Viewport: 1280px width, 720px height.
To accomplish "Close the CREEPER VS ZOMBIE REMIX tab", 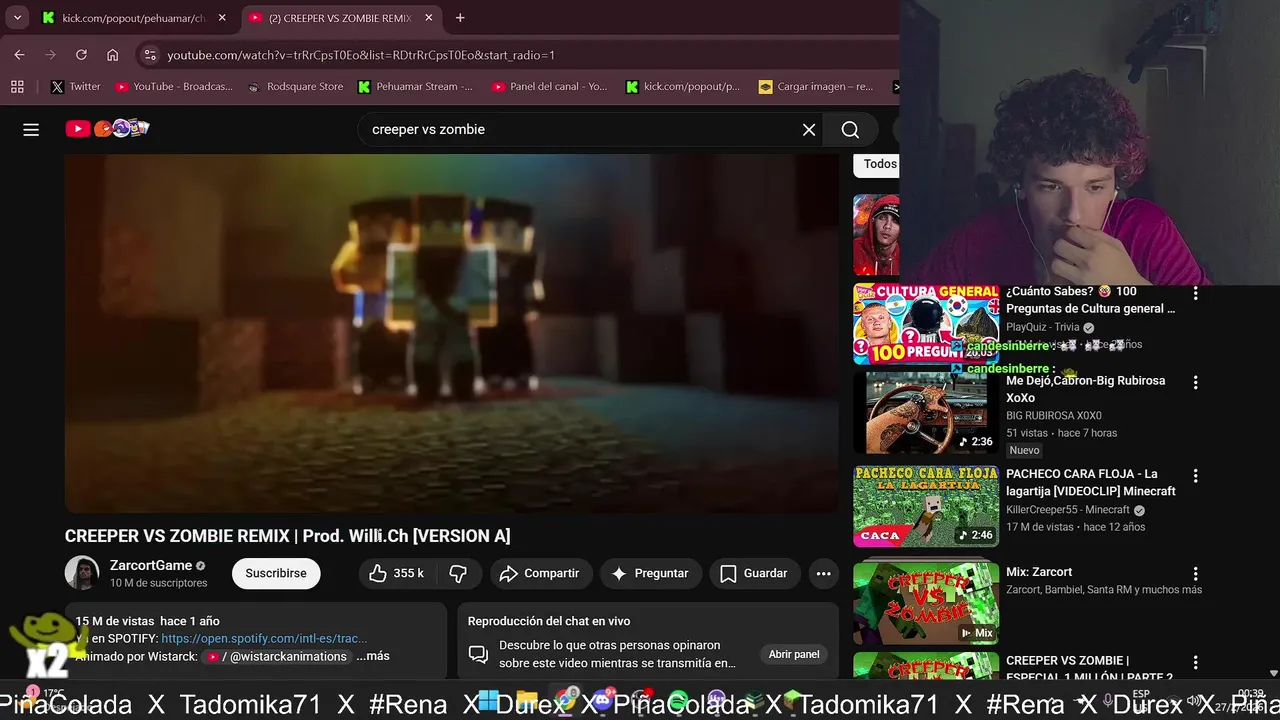I will click(x=429, y=18).
